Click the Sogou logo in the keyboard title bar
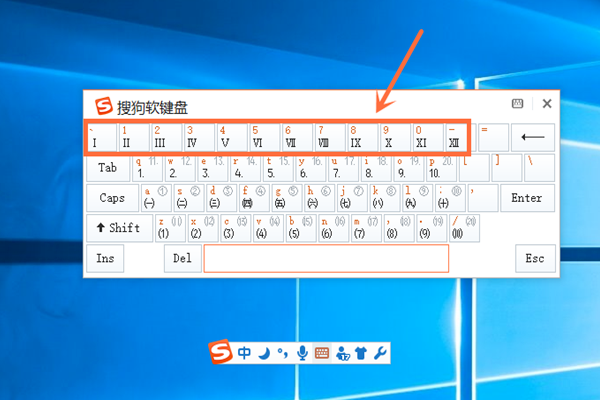Screen dimensions: 600x400 click(104, 106)
